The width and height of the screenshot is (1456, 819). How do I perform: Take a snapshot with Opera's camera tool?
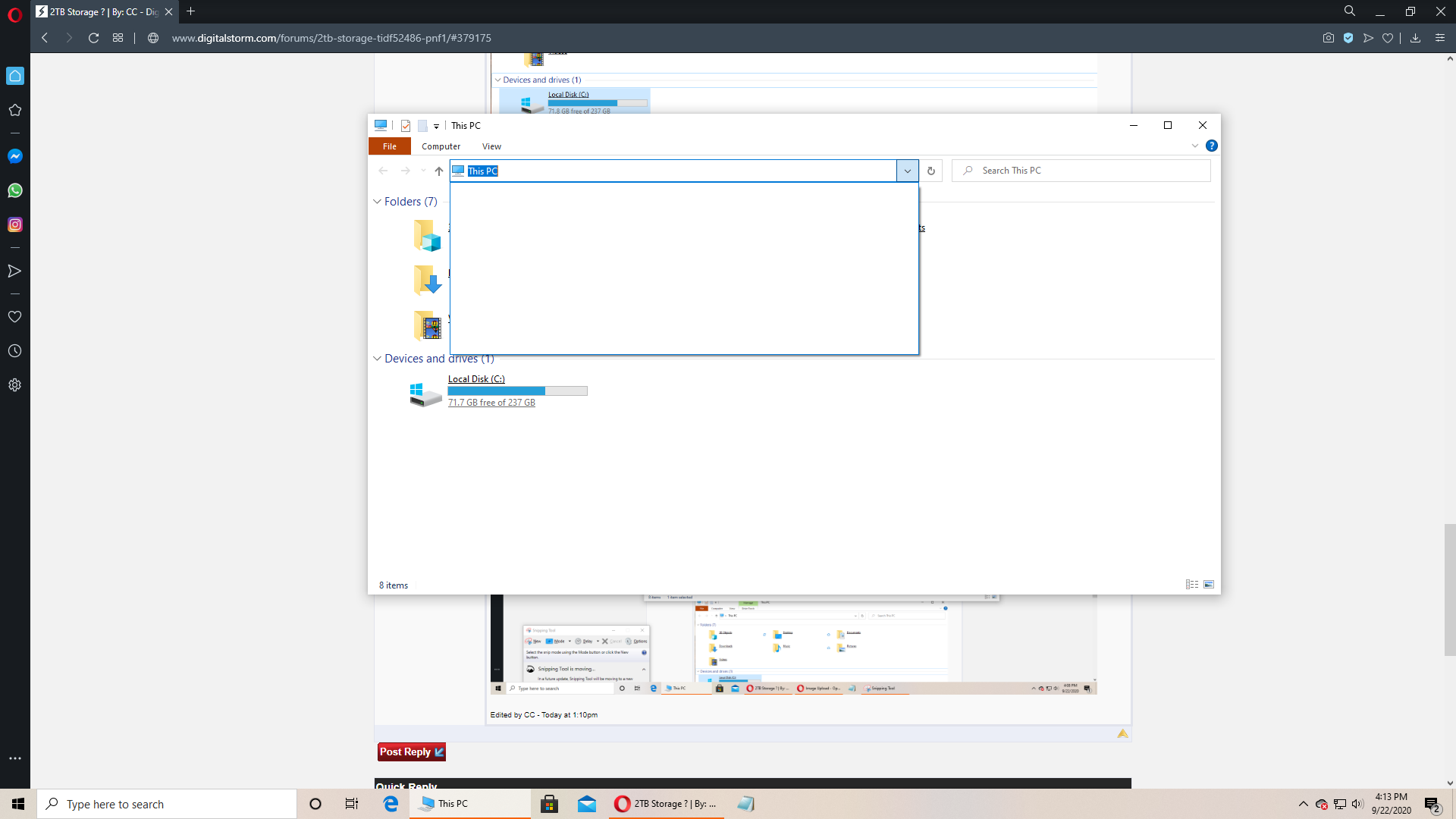point(1329,38)
